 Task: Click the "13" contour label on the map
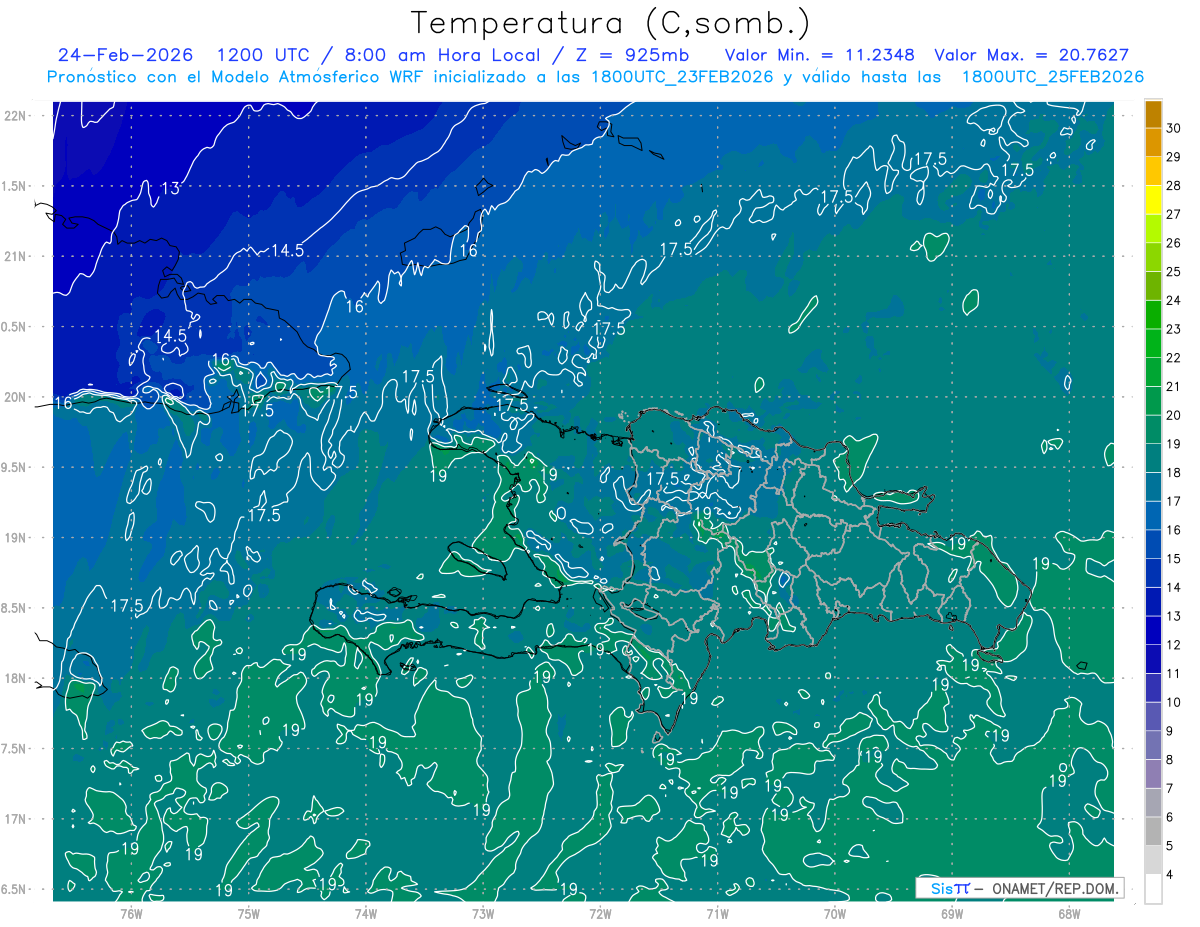pyautogui.click(x=171, y=188)
